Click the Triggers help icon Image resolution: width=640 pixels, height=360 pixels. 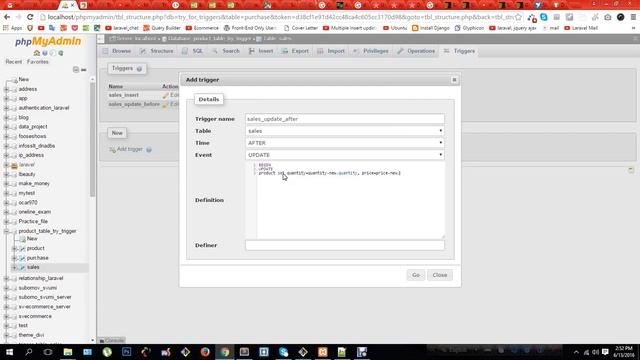click(x=139, y=69)
